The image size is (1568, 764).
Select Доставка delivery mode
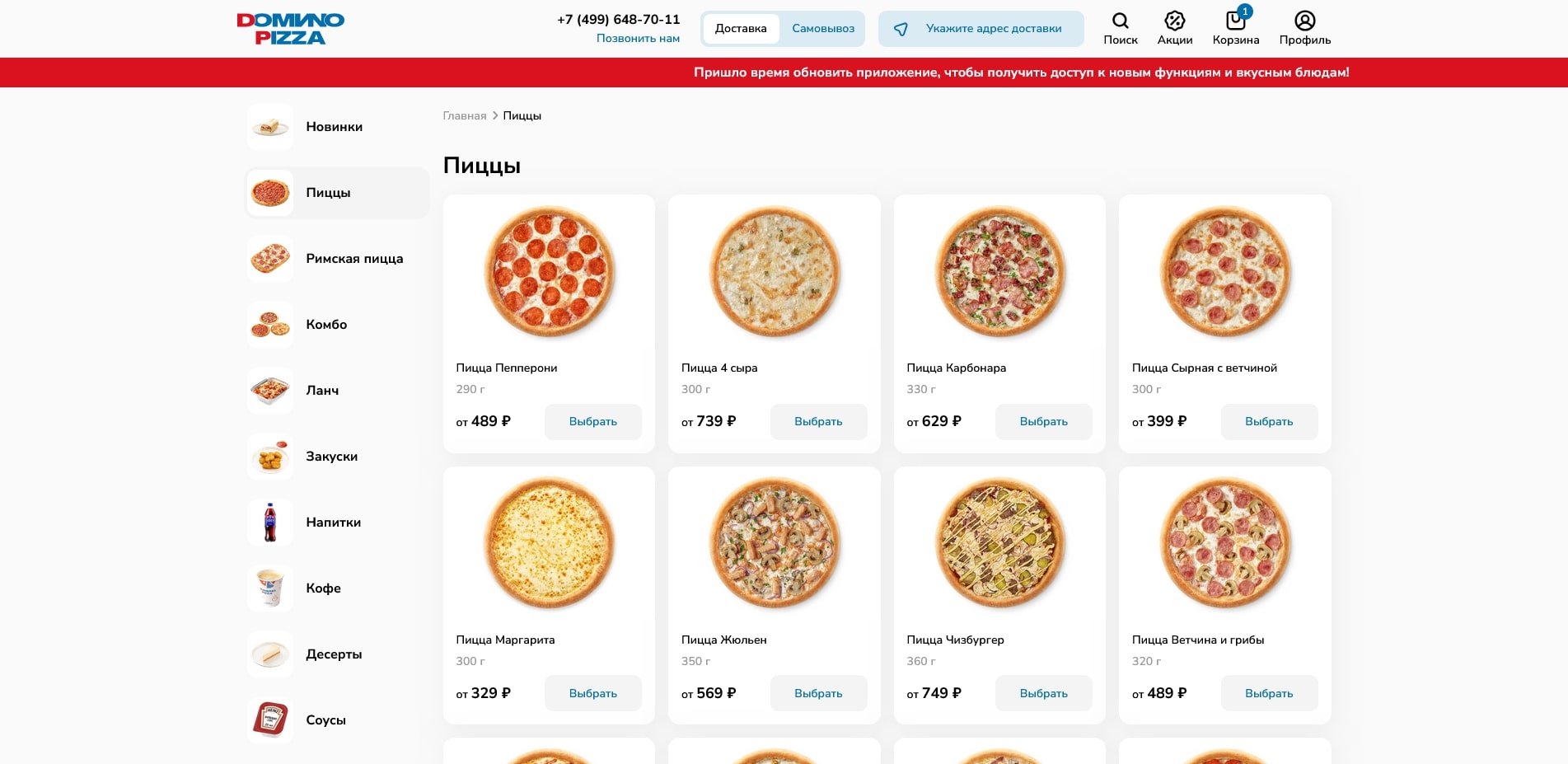tap(740, 29)
